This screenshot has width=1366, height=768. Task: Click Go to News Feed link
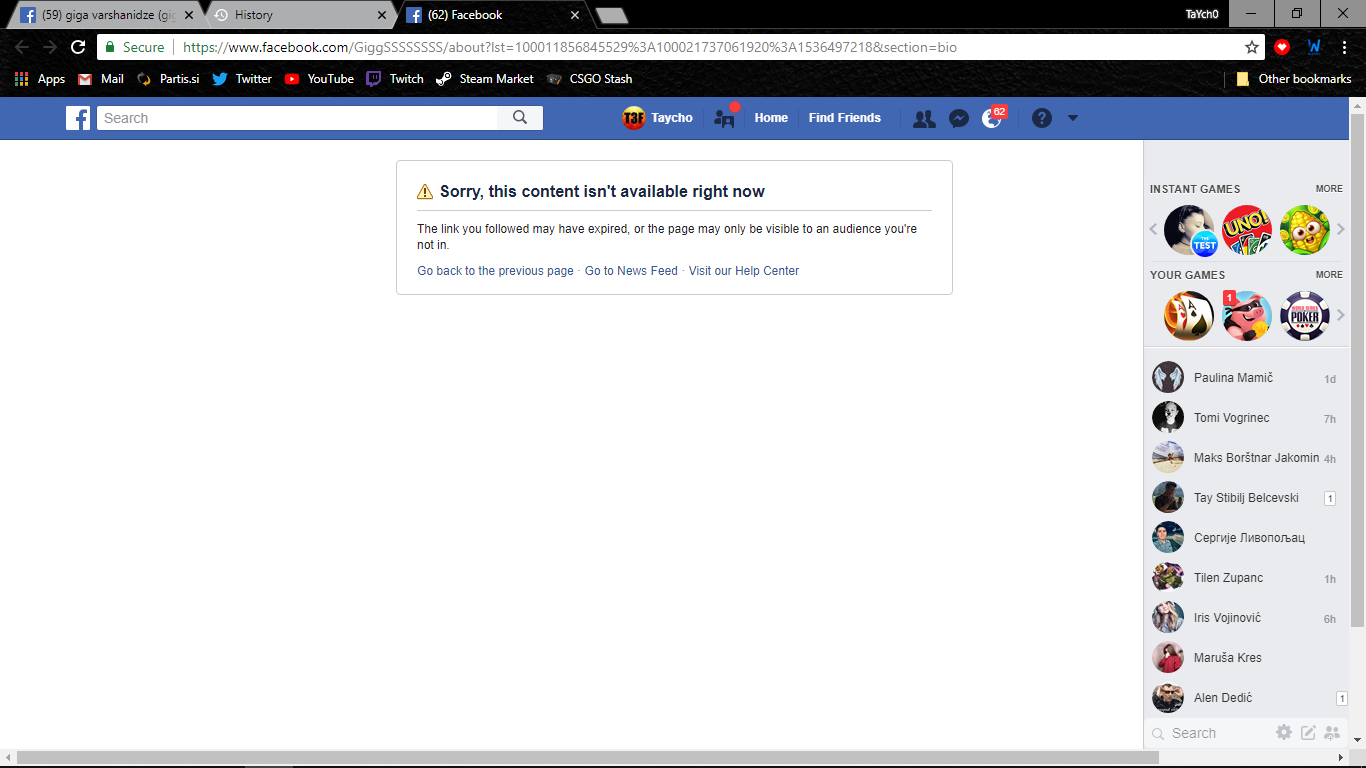coord(631,271)
